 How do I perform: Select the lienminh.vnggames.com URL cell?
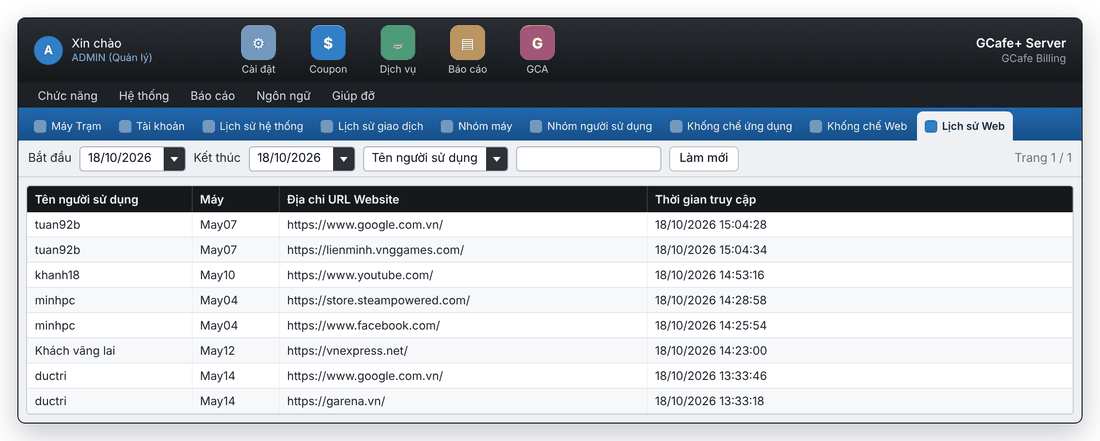coord(463,250)
